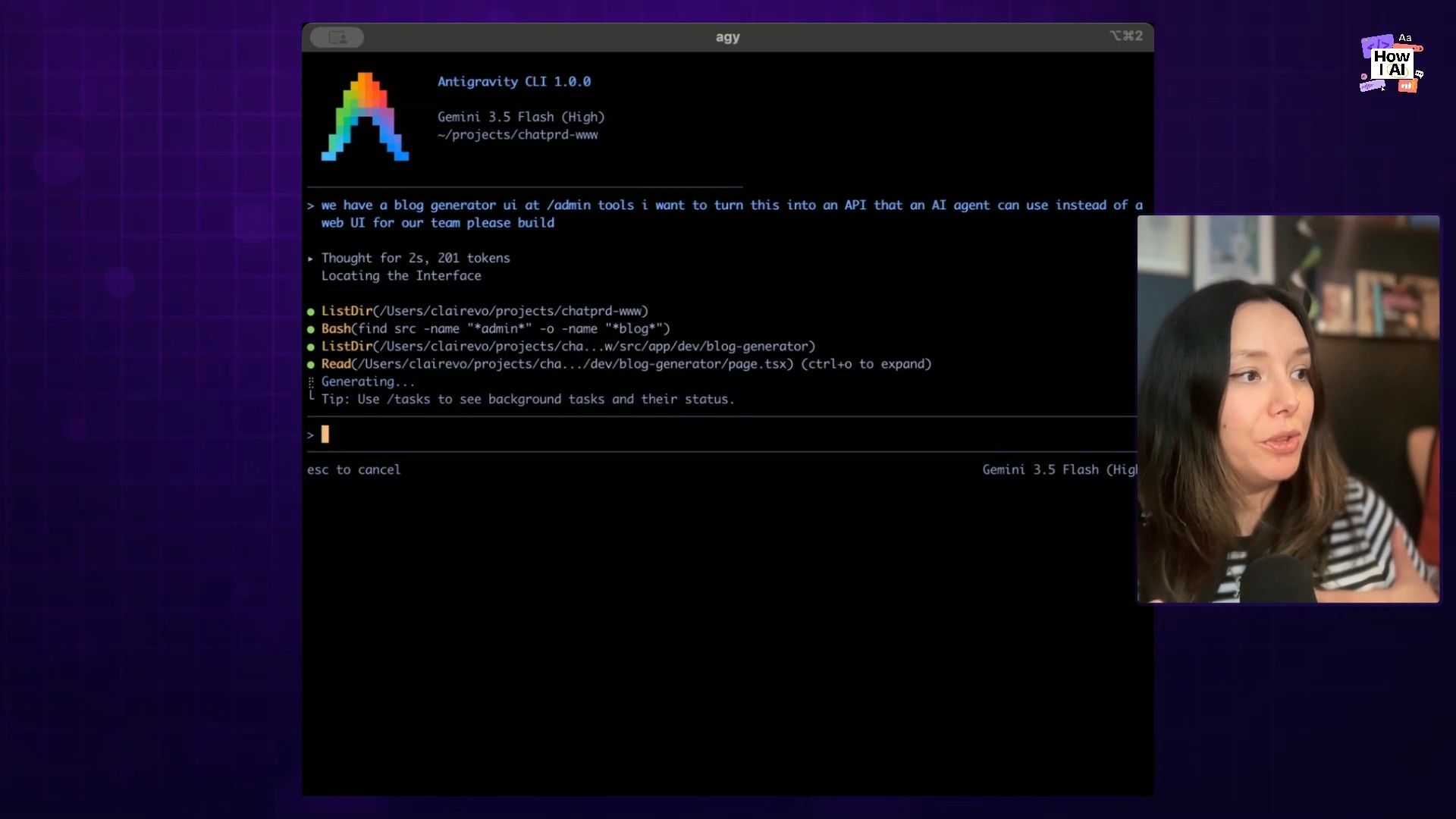Screen dimensions: 1456x819
Task: Click the user prompt about blog generator
Action: click(x=725, y=214)
